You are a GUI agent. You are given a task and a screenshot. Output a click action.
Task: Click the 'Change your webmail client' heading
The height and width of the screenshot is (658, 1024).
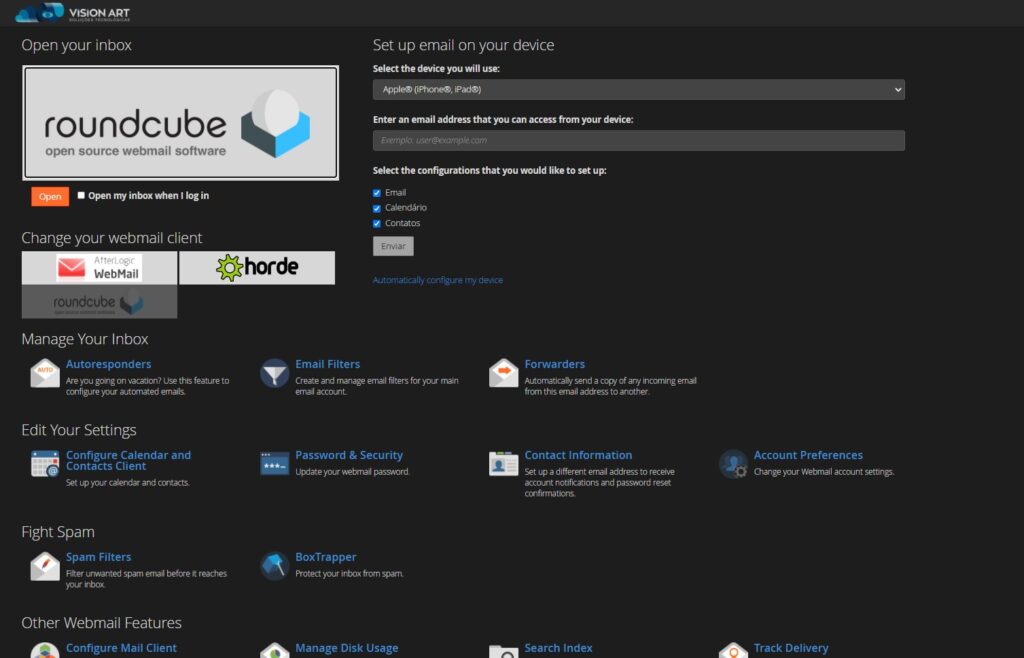point(112,238)
